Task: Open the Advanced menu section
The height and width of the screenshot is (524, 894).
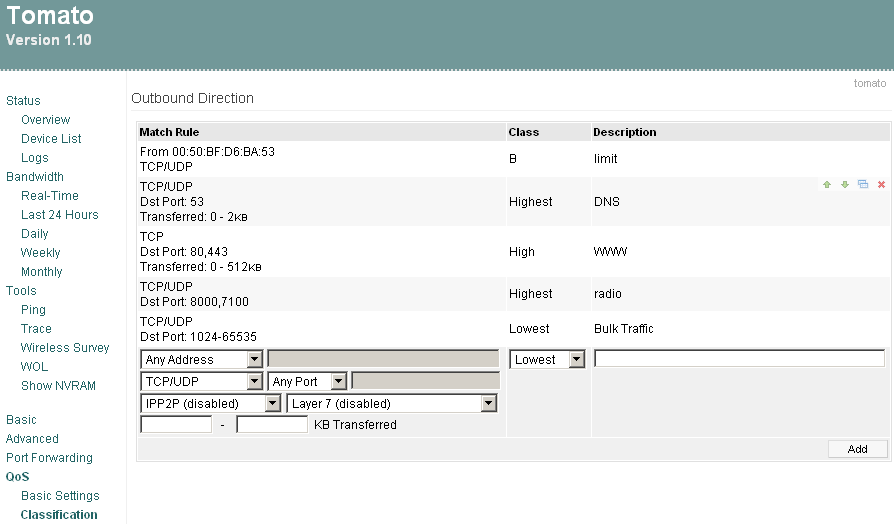Action: 32,439
